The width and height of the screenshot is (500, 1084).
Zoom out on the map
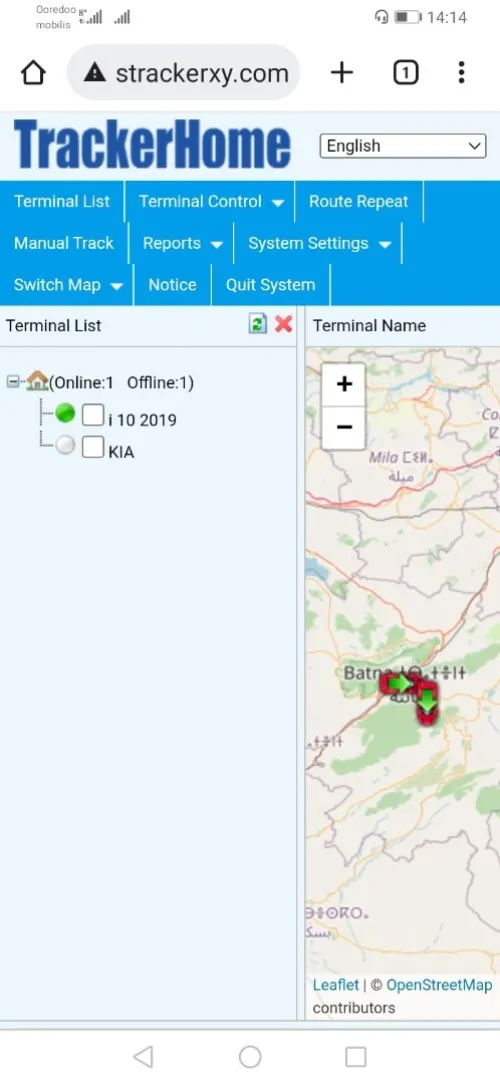pyautogui.click(x=344, y=427)
